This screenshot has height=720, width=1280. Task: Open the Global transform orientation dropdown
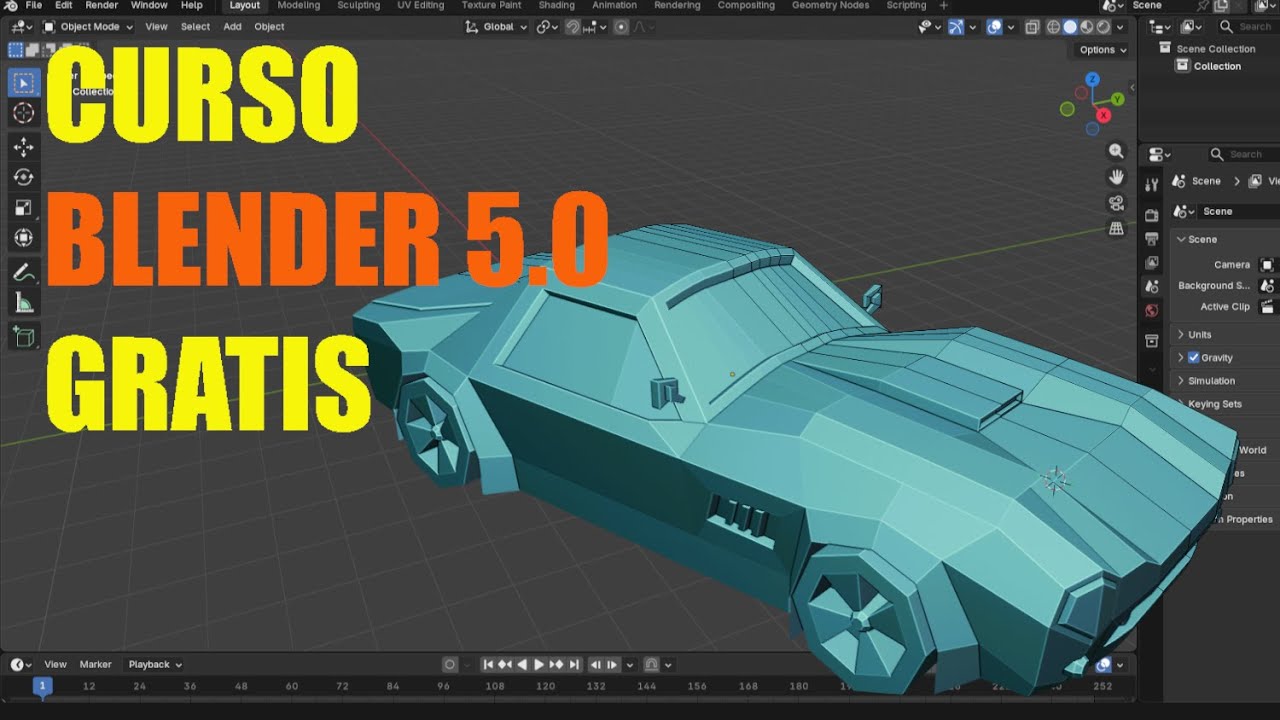tap(497, 27)
